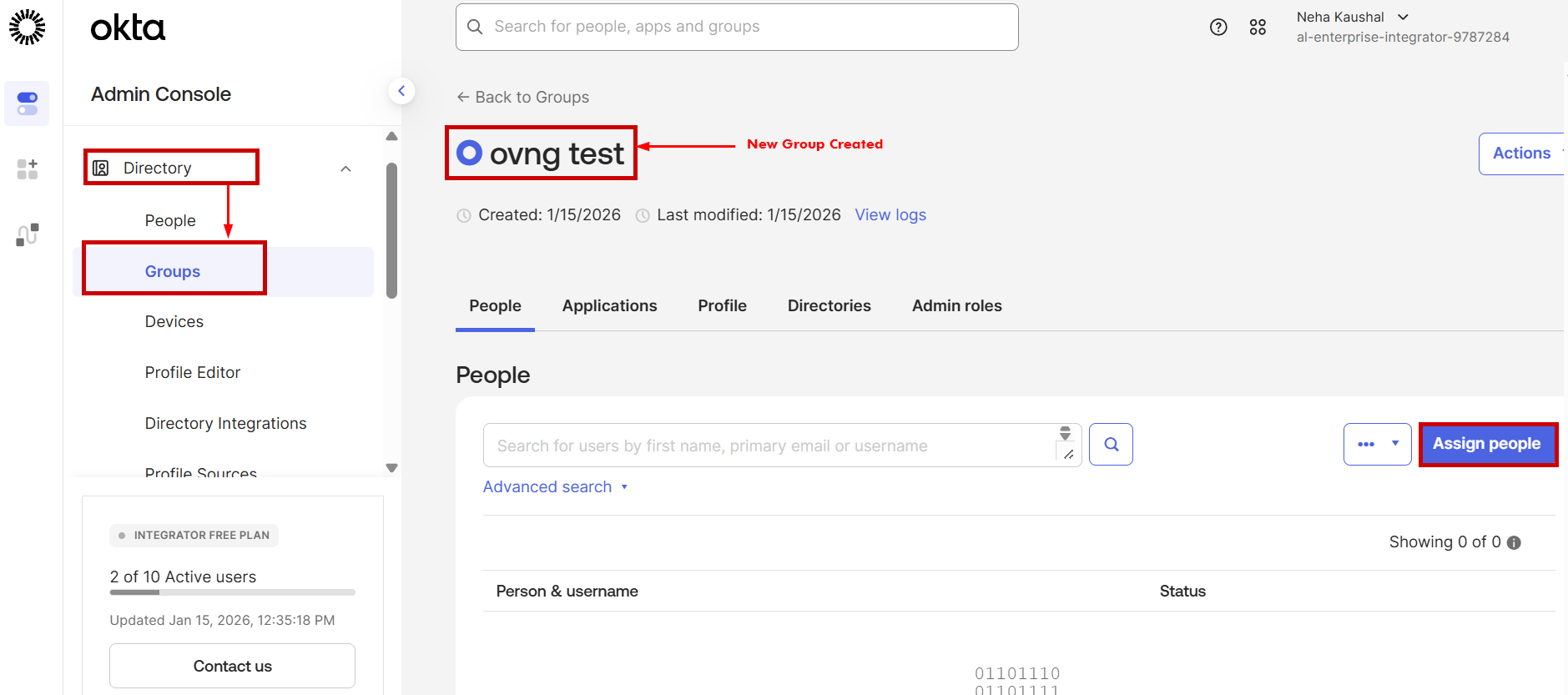Click the active users progress bar

coord(232,592)
